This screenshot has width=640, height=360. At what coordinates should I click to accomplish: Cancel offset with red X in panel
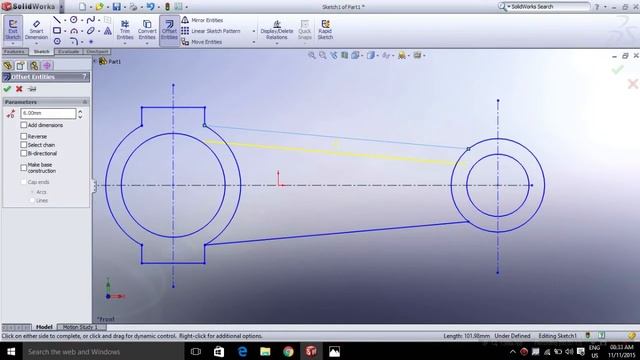19,89
